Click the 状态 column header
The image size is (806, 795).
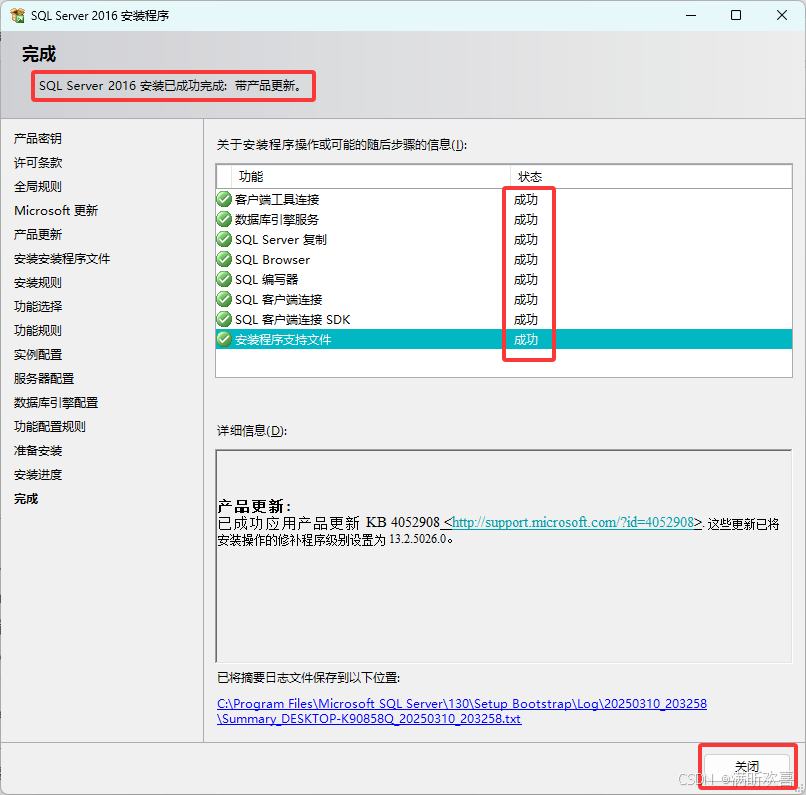click(x=650, y=177)
